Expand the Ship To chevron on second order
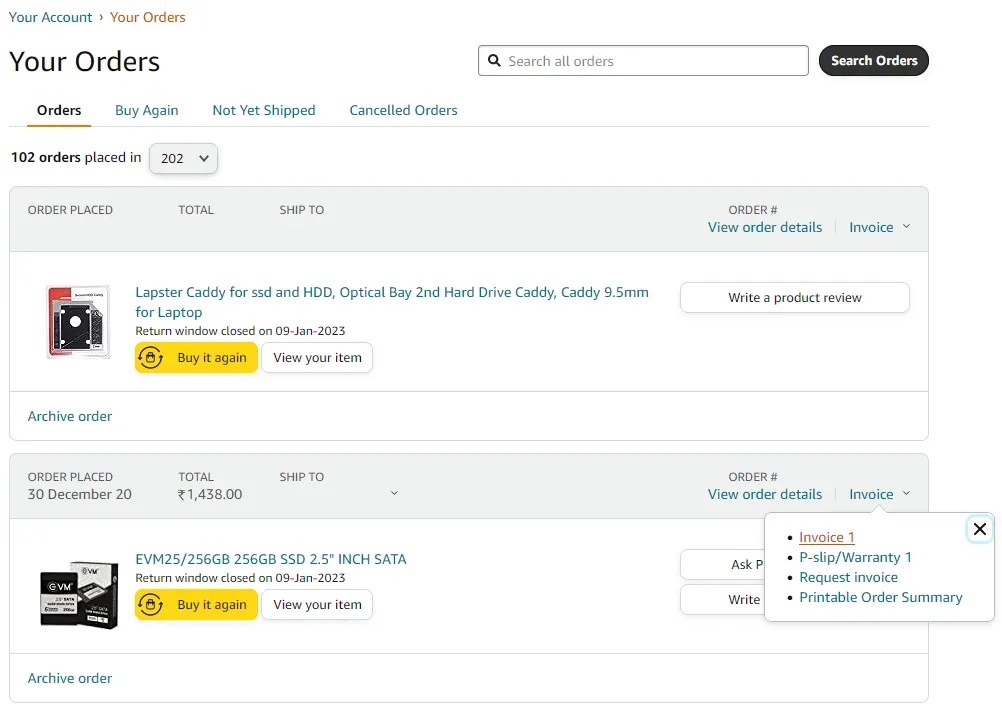1002x712 pixels. 394,494
